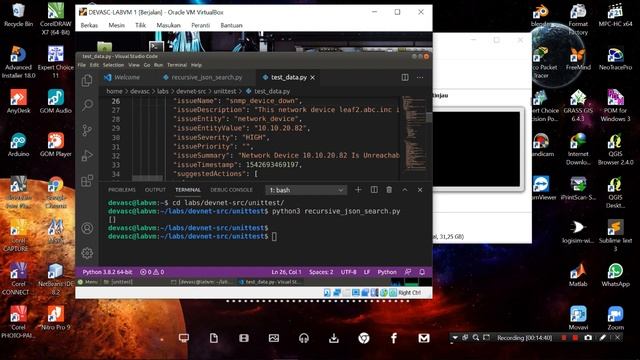Open Zoom desktop icon
The height and width of the screenshot is (360, 640).
(615, 318)
